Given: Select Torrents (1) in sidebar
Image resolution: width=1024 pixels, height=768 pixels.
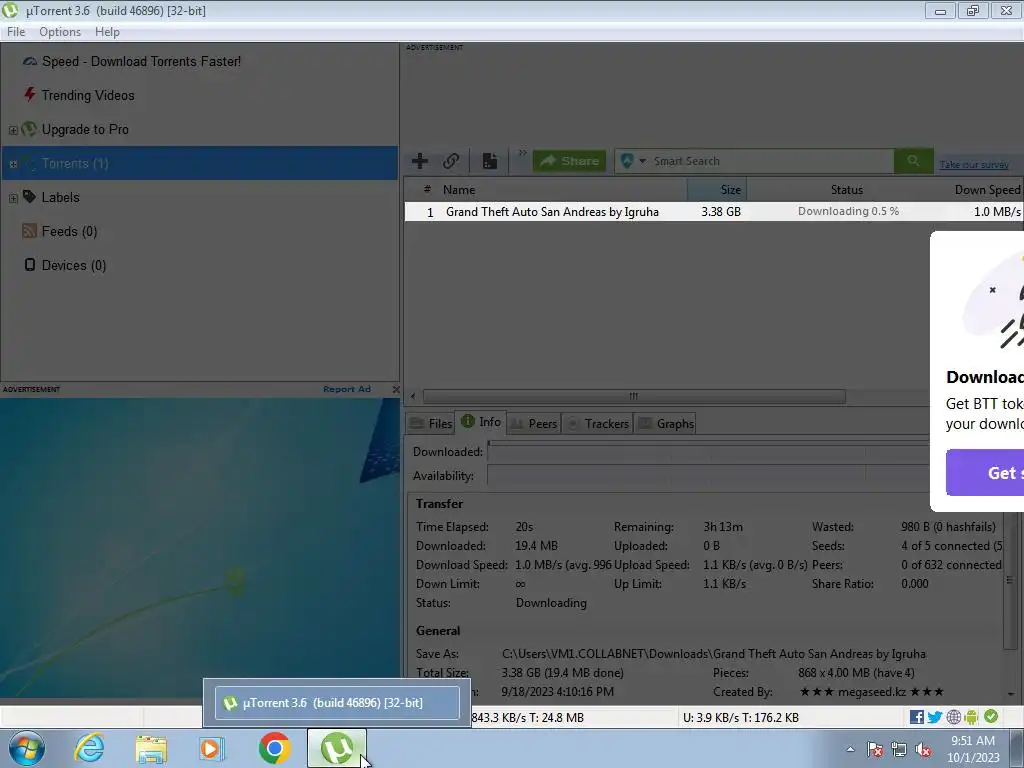Looking at the screenshot, I should (x=200, y=163).
